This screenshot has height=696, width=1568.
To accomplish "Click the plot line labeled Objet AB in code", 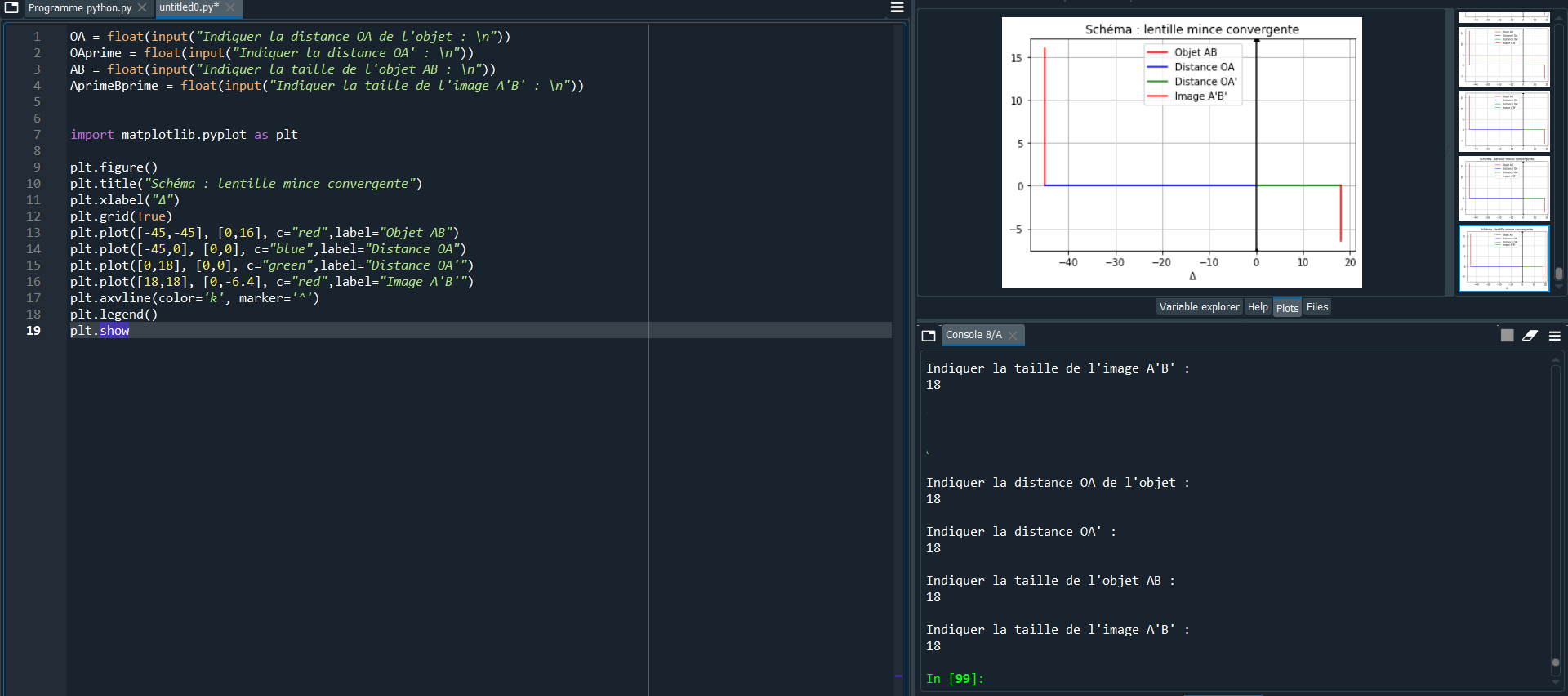I will (265, 233).
